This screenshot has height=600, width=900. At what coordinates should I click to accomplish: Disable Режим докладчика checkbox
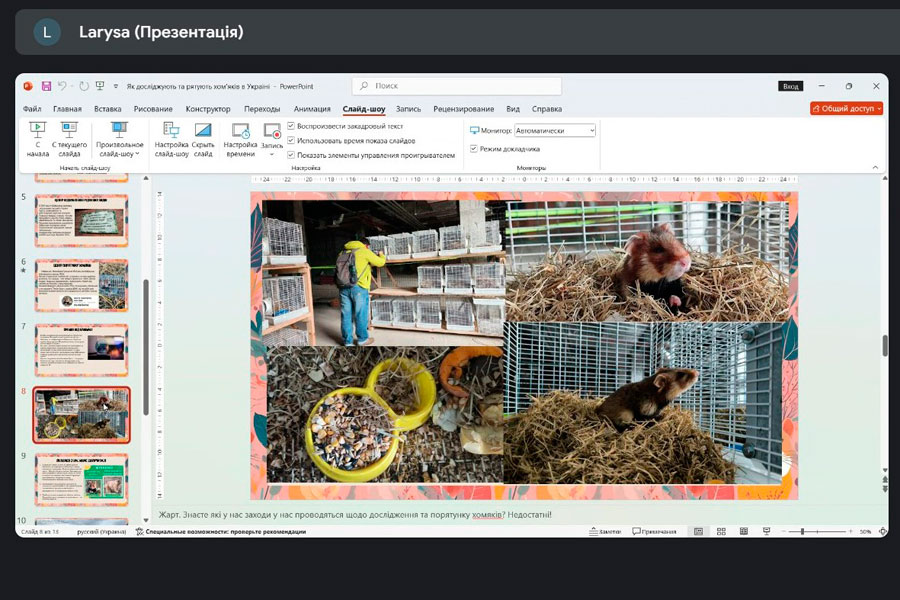(474, 149)
